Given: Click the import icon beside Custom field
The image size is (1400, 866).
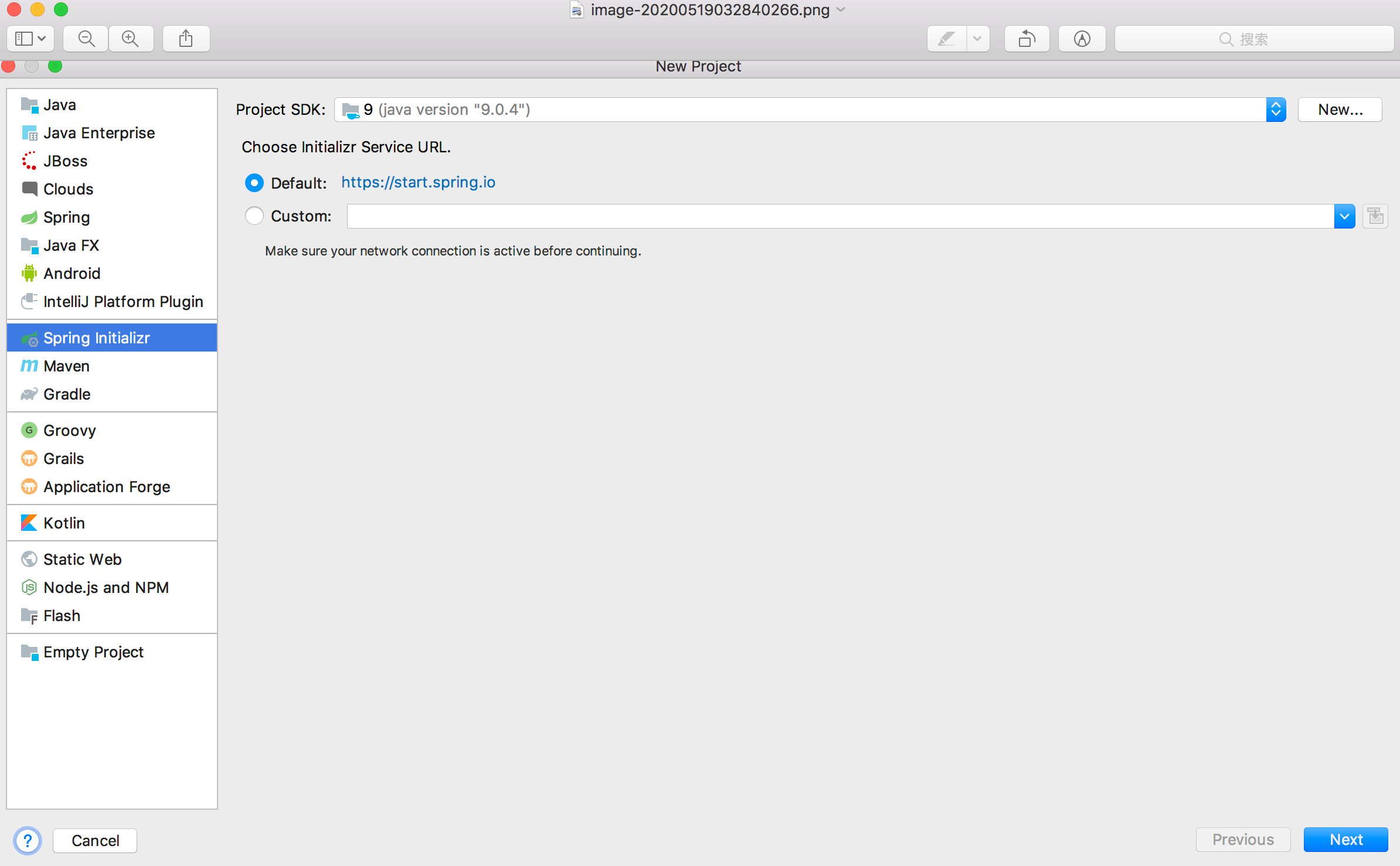Looking at the screenshot, I should (x=1375, y=216).
